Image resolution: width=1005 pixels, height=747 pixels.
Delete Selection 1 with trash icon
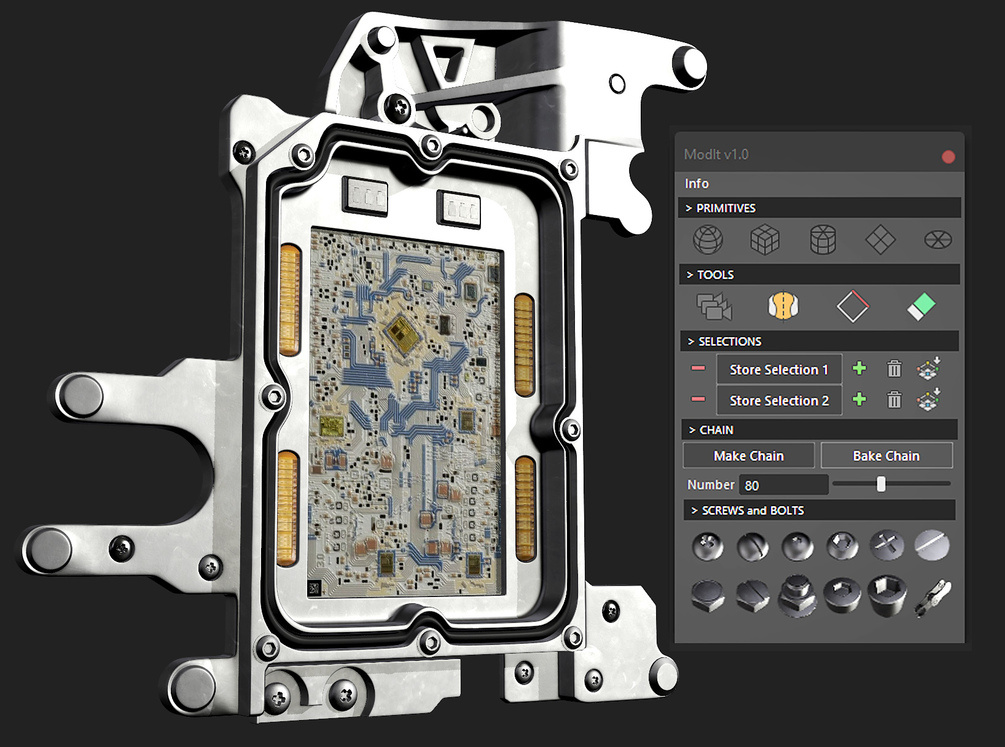tap(895, 370)
